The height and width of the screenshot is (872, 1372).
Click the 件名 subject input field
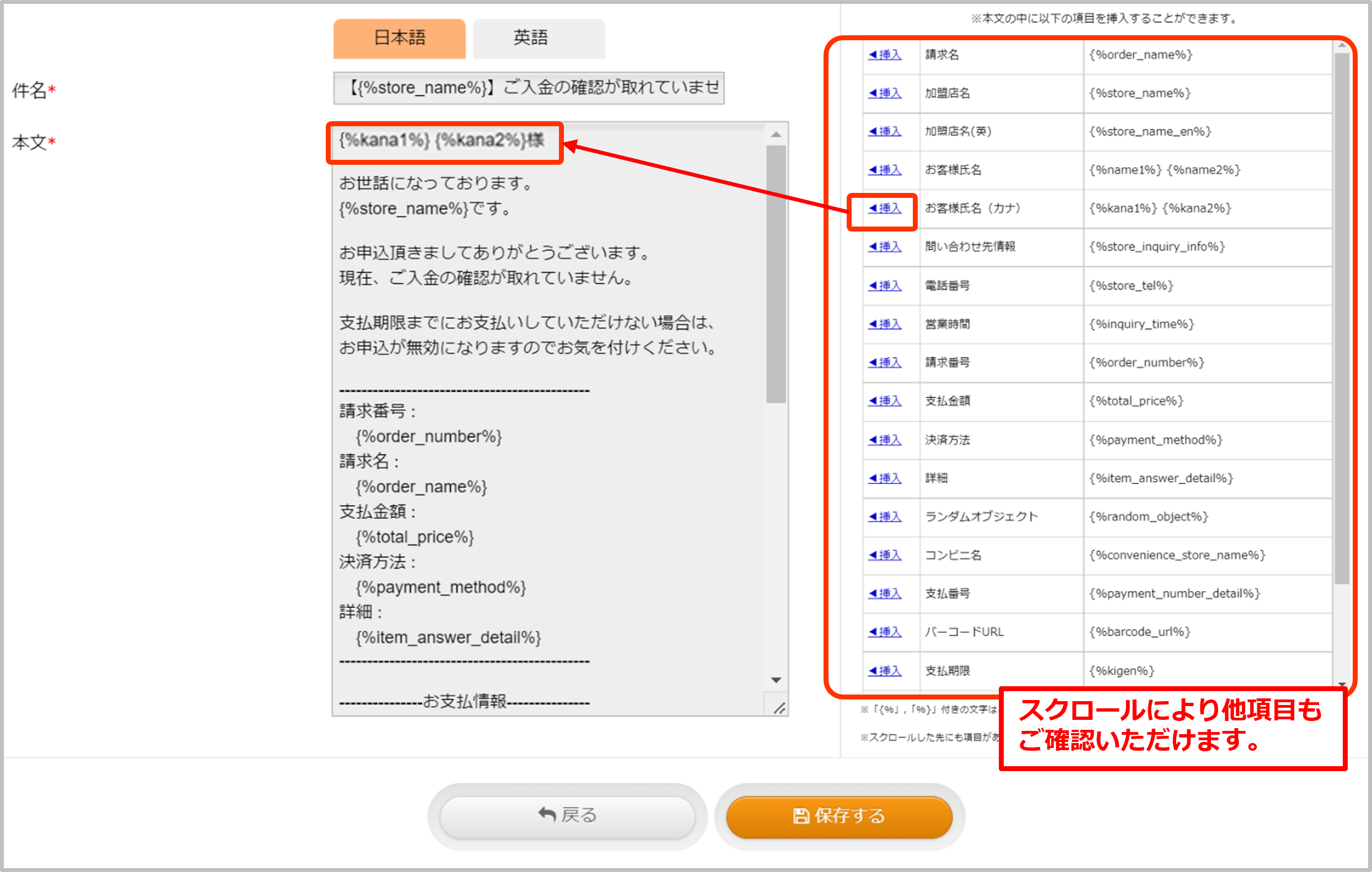click(x=528, y=88)
